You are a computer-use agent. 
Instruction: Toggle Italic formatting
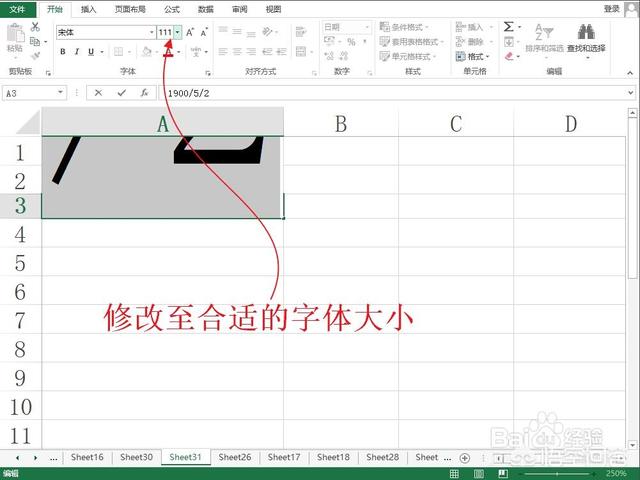76,52
